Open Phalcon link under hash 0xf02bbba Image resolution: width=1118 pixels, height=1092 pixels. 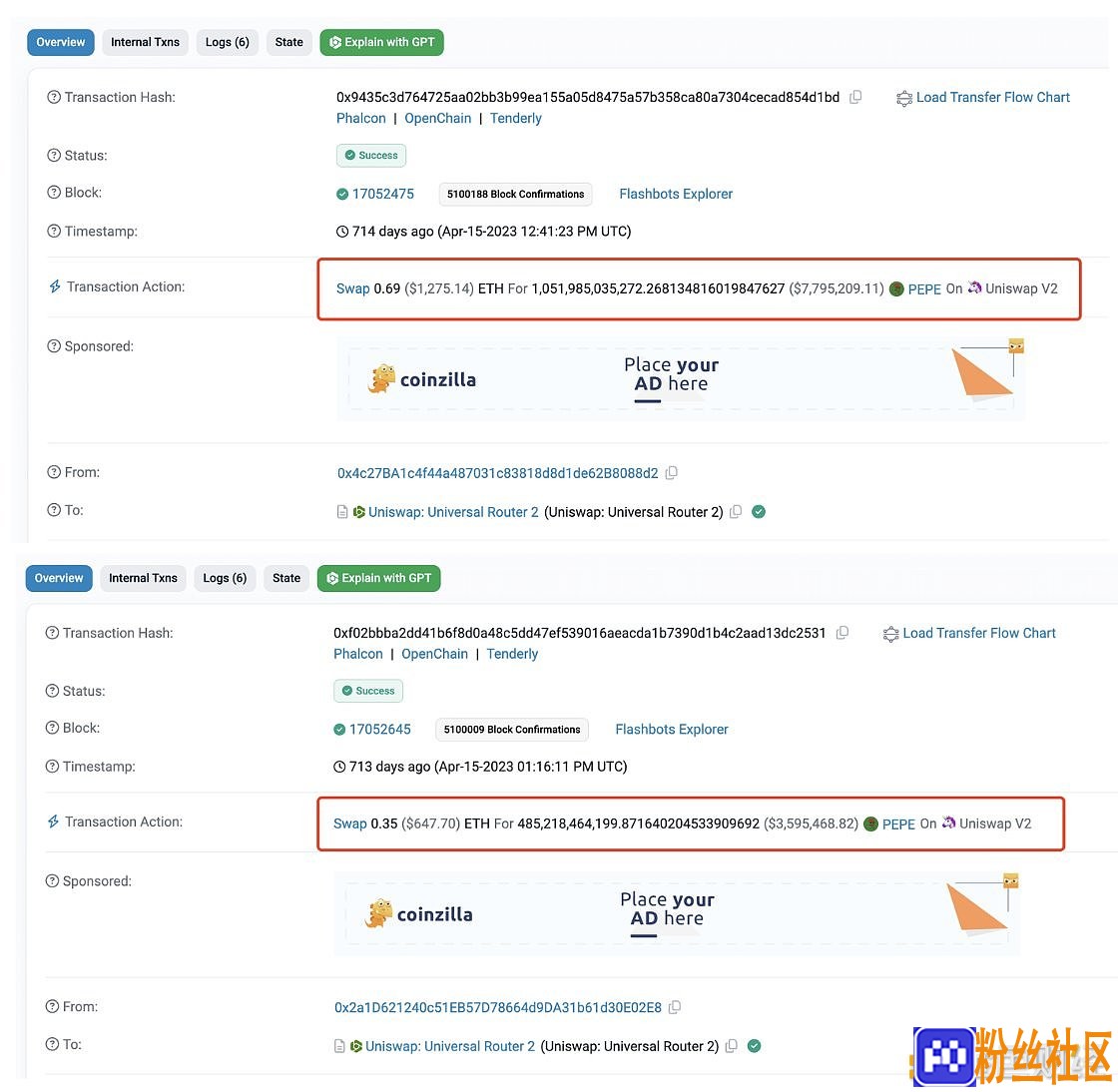(358, 654)
